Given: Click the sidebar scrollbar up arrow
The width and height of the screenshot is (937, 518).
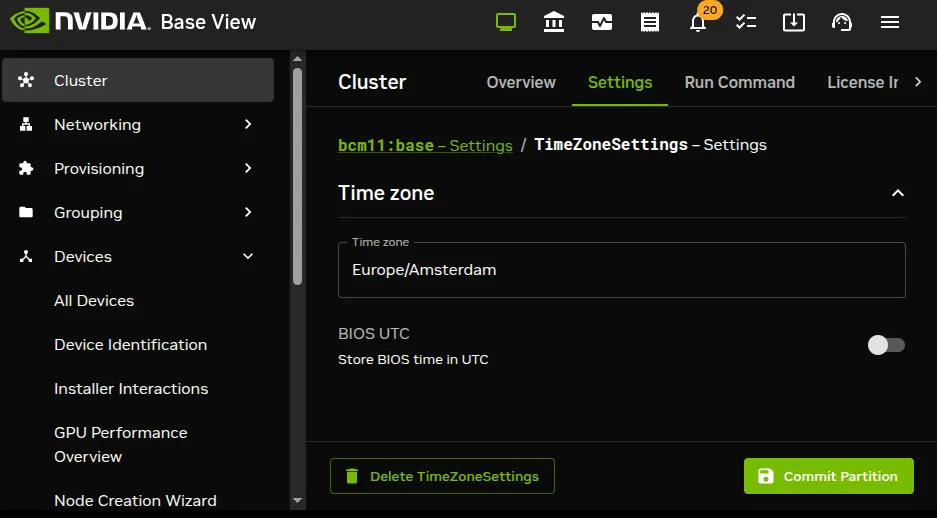Looking at the screenshot, I should tap(297, 59).
